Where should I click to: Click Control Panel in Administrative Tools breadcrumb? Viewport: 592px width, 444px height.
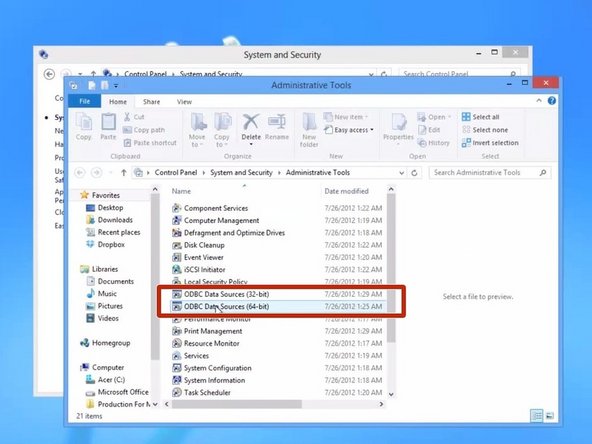pyautogui.click(x=176, y=173)
